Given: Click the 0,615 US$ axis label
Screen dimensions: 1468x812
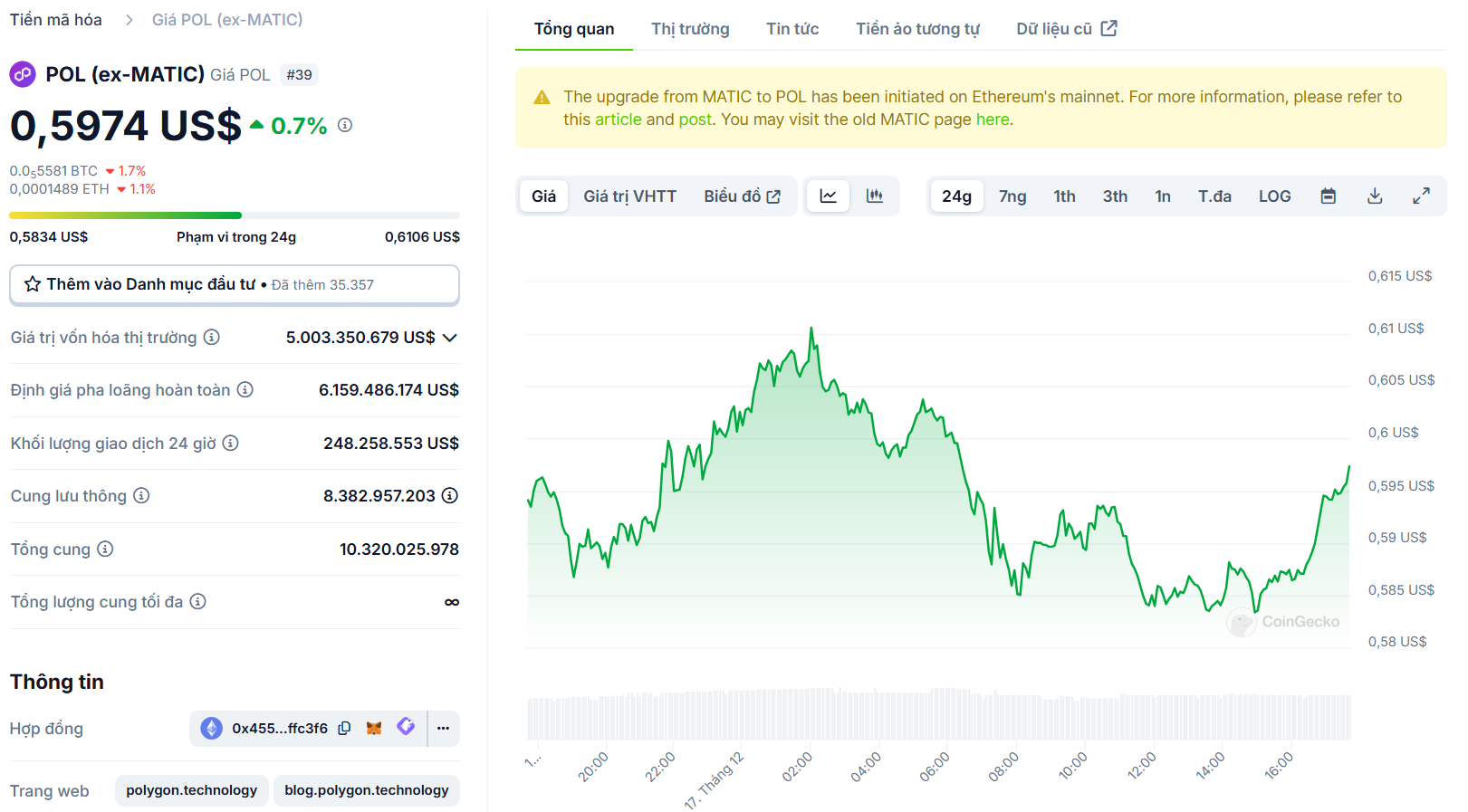Looking at the screenshot, I should [x=1400, y=275].
